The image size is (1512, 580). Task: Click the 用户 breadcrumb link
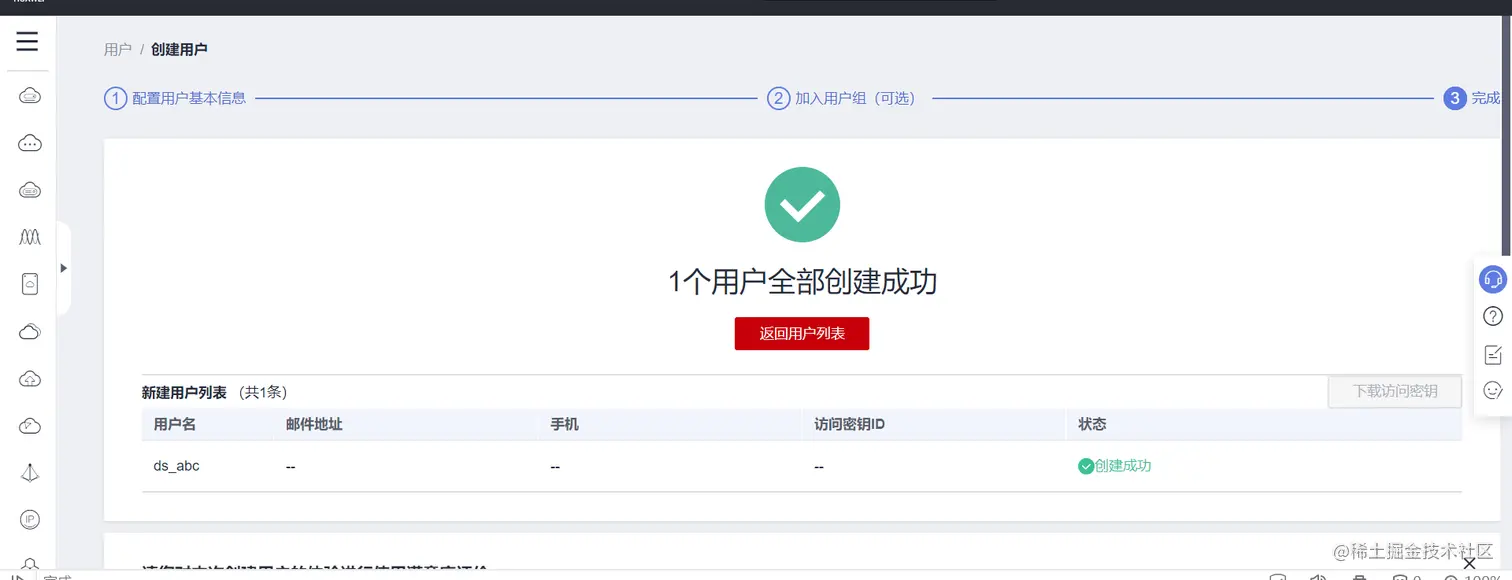tap(118, 49)
